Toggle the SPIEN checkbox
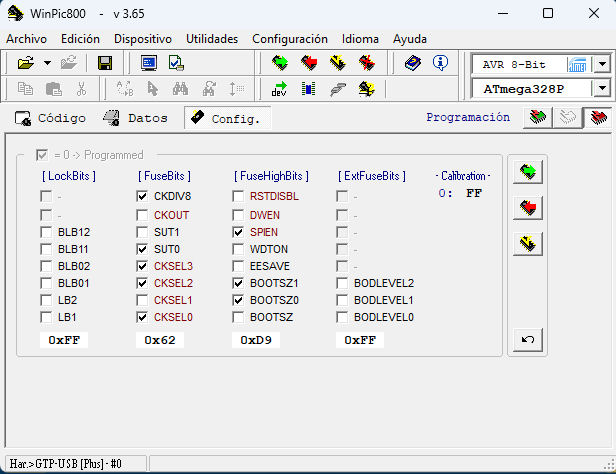The height and width of the screenshot is (474, 616). coord(238,232)
